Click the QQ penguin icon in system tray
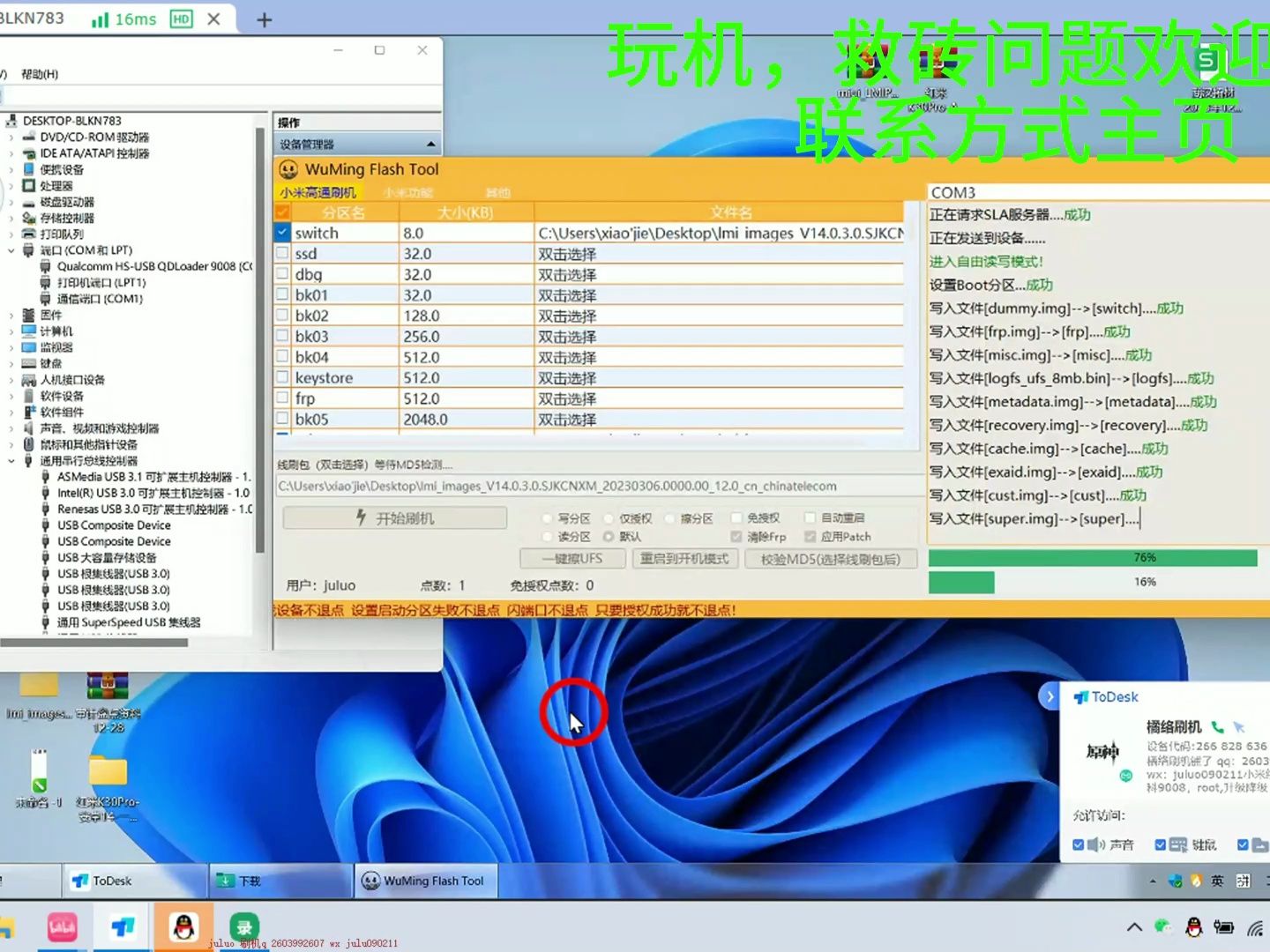This screenshot has height=952, width=1270. click(1193, 927)
